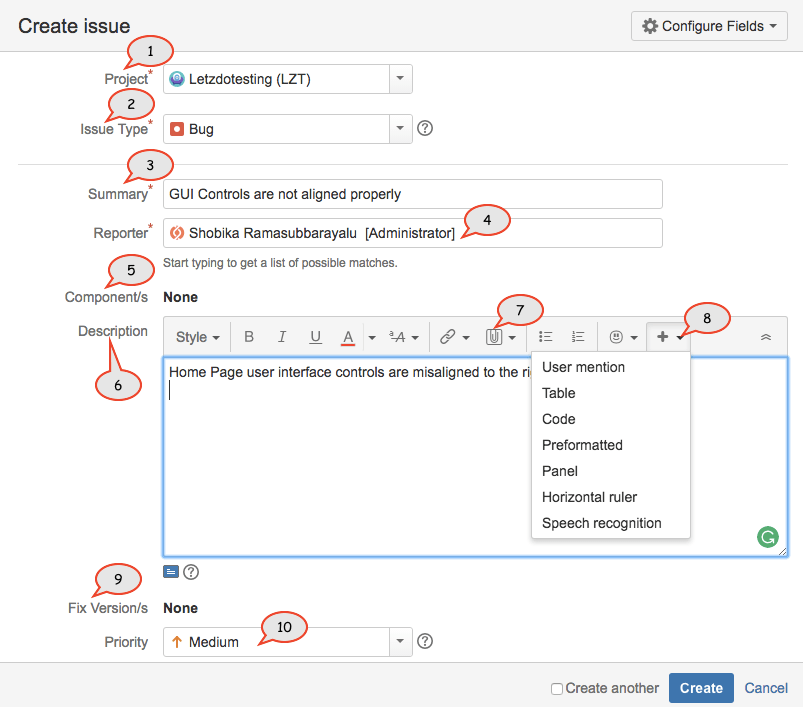Toggle bold formatting in the Description toolbar
Screen dimensions: 803x707
[x=248, y=336]
